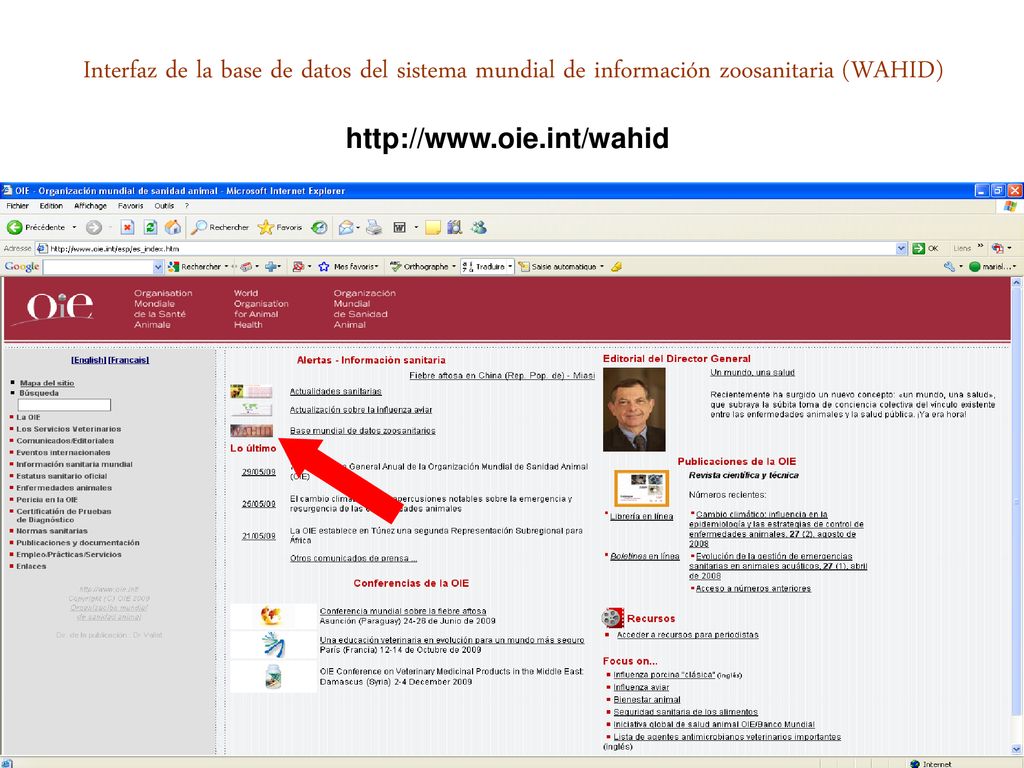This screenshot has width=1024, height=768.
Task: Click the Messenger people icon
Action: coord(479,227)
